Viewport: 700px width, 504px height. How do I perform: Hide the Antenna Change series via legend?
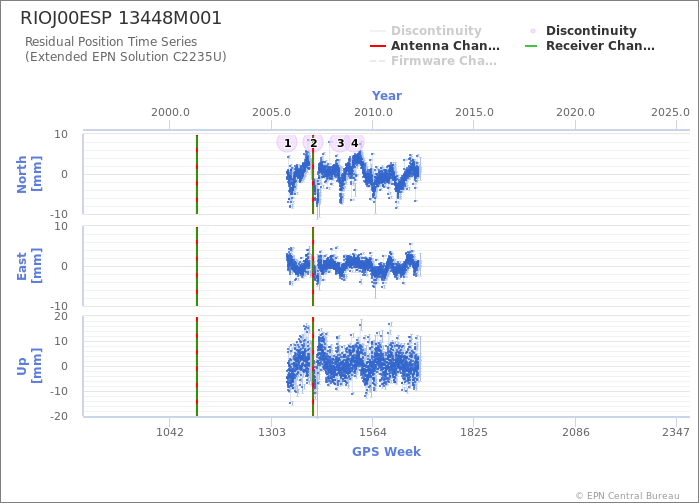pyautogui.click(x=435, y=46)
